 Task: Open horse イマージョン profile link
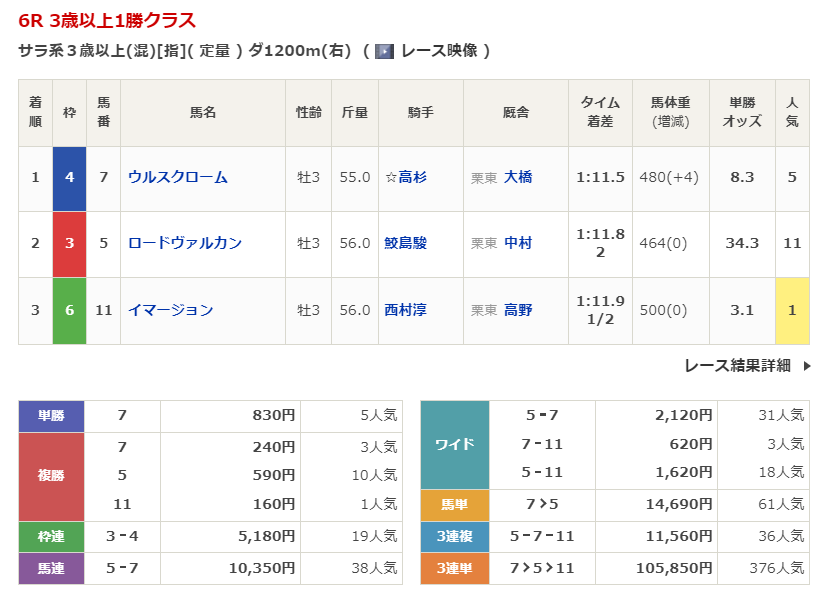click(171, 310)
